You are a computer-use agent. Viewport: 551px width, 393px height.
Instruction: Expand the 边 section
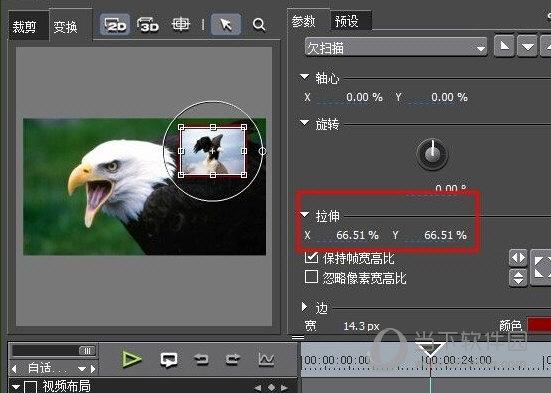pos(304,307)
